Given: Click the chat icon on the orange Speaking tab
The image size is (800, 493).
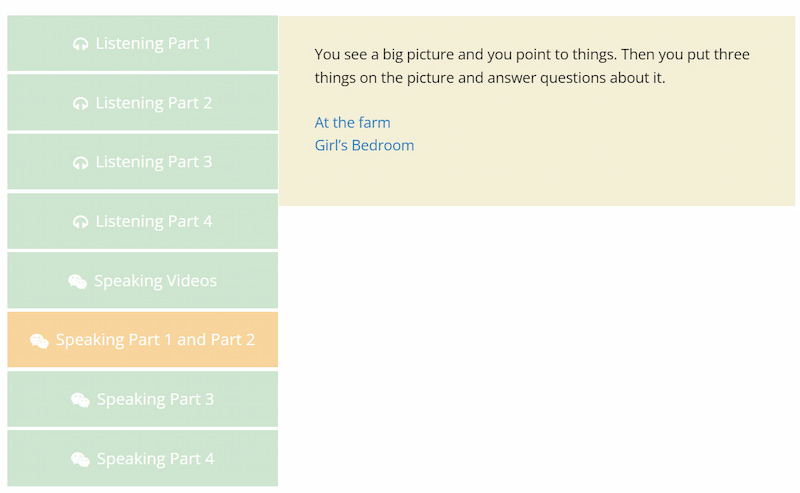Looking at the screenshot, I should (39, 341).
